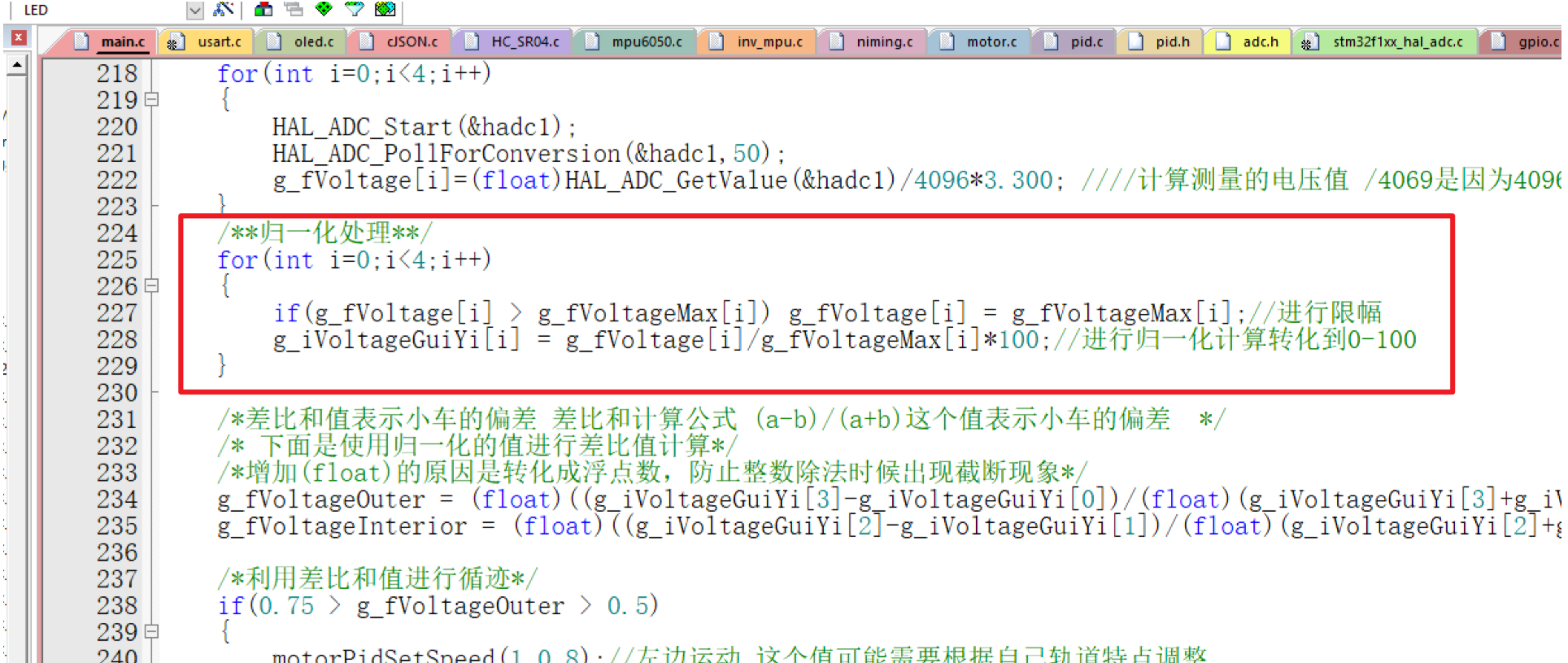Click the 进行限幅 comment
This screenshot has width=1568, height=663.
point(1316,313)
